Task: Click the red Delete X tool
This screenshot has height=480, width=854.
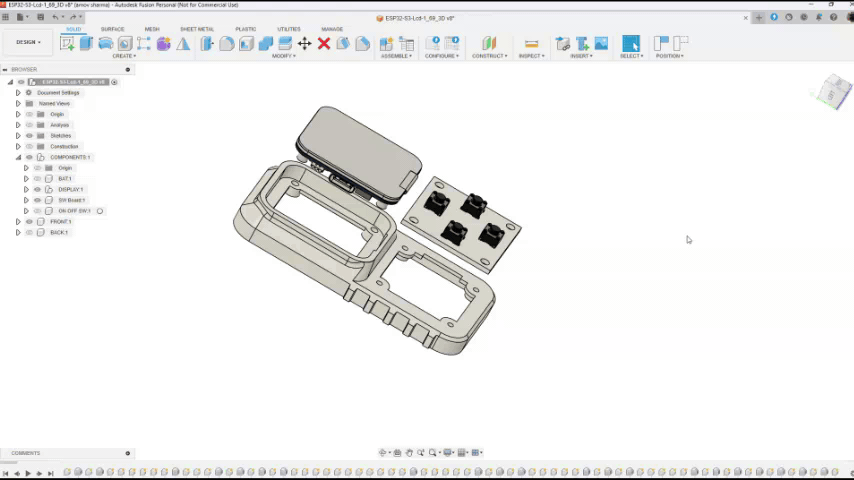Action: (x=324, y=44)
